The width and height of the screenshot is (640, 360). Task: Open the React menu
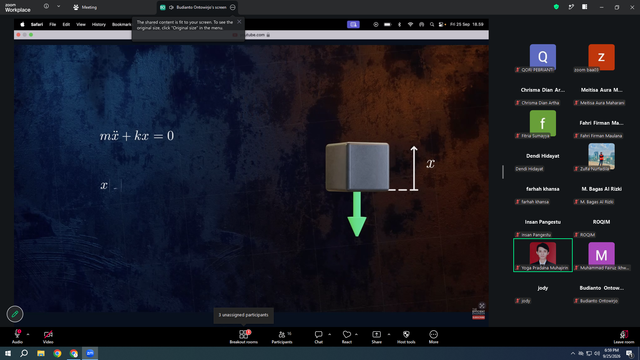pos(347,337)
